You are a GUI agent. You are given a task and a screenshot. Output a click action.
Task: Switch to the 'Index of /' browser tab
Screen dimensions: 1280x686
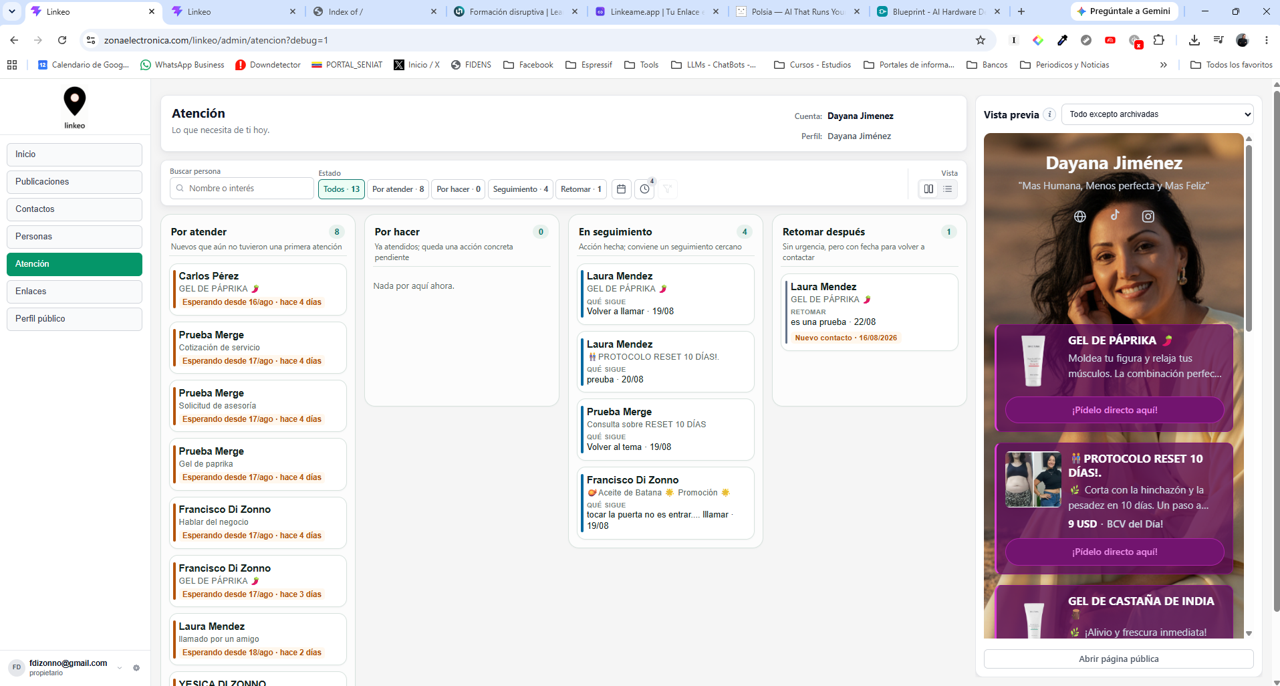tap(375, 12)
